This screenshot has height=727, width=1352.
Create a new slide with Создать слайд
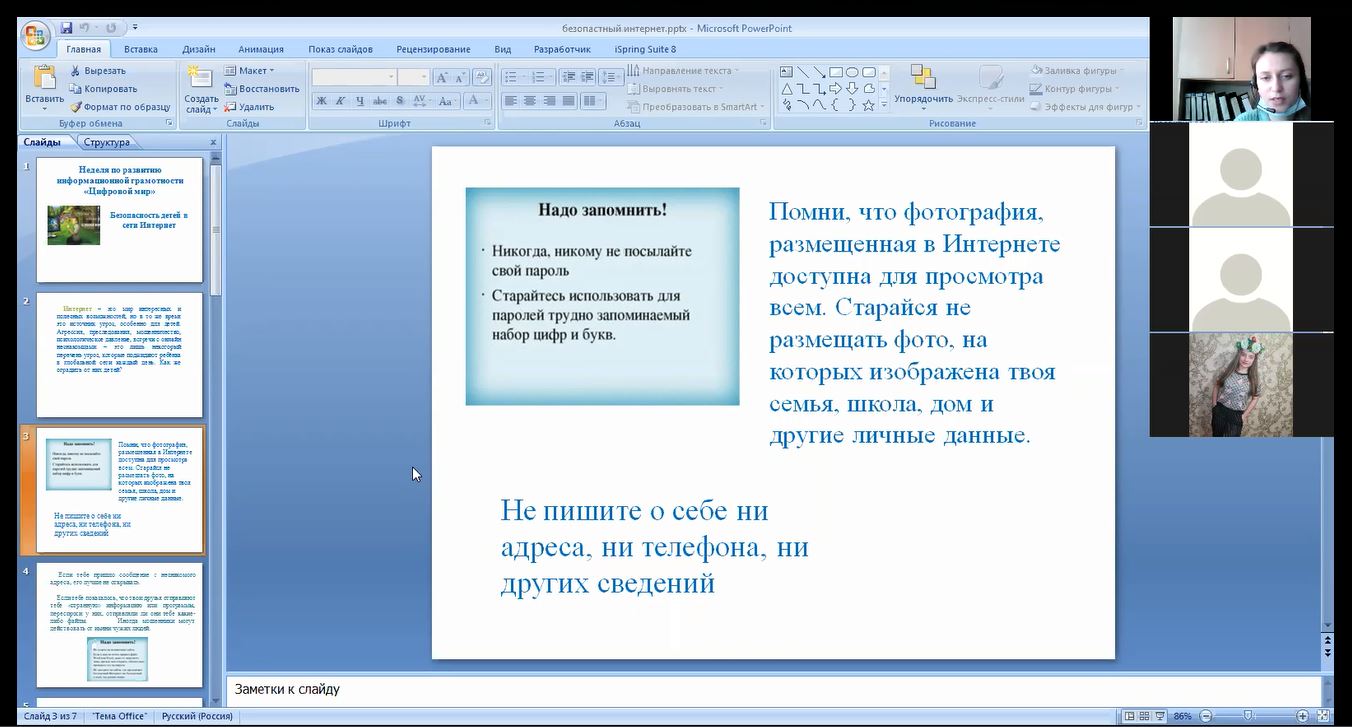click(x=201, y=87)
